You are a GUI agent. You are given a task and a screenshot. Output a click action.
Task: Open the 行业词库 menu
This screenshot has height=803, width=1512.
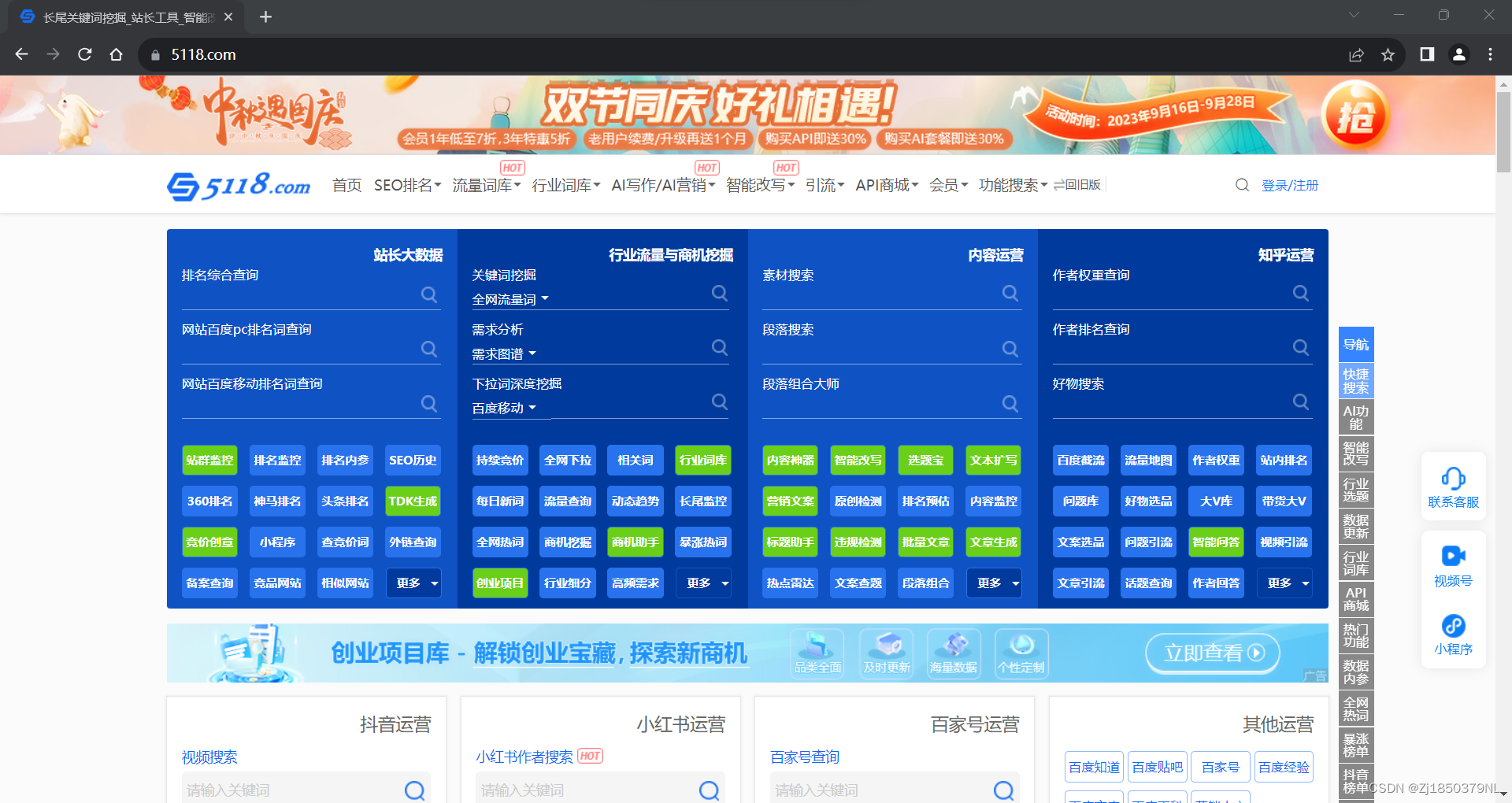(x=566, y=185)
